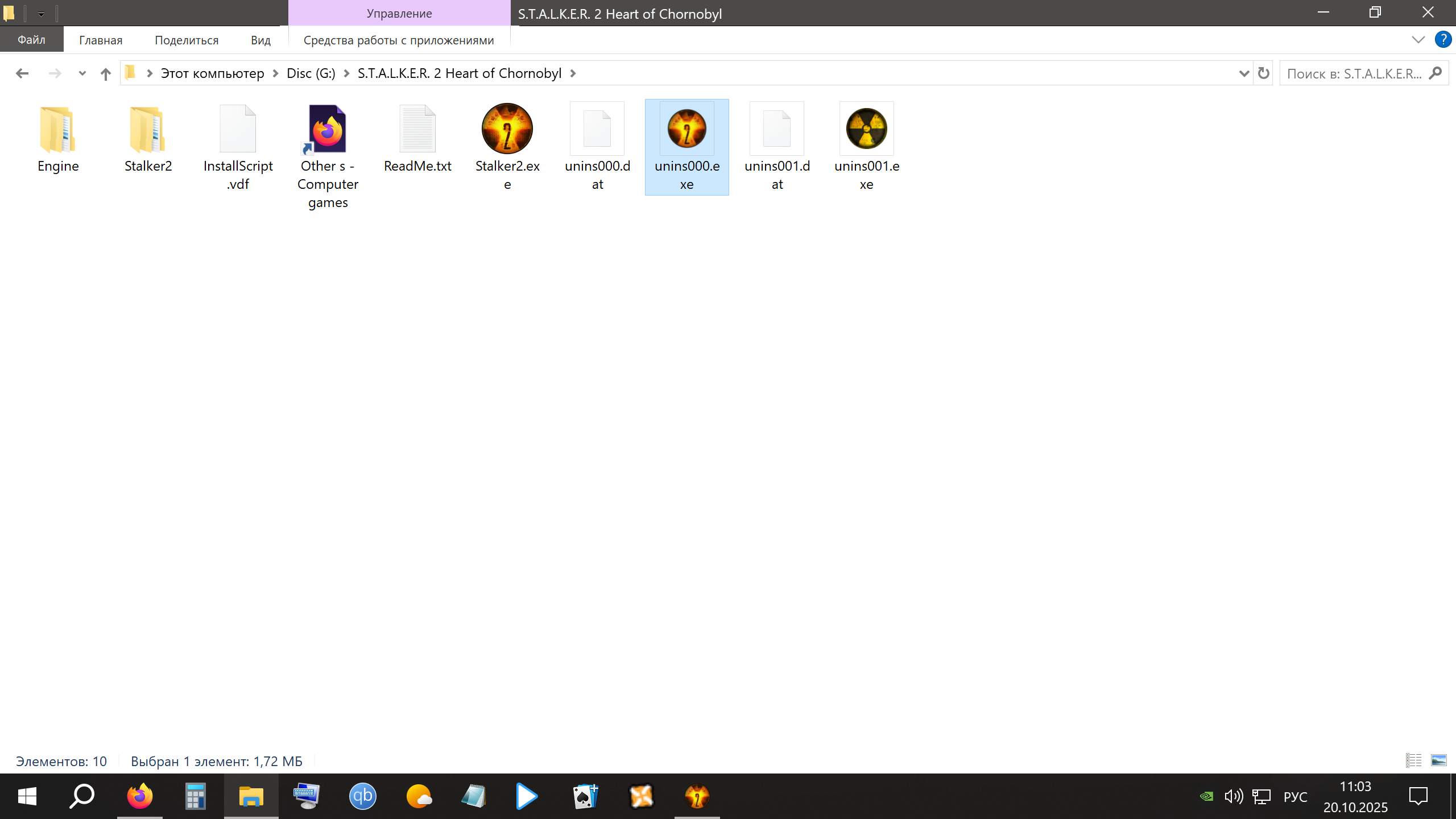The image size is (1456, 819).
Task: Select the Engine folder
Action: point(58,129)
